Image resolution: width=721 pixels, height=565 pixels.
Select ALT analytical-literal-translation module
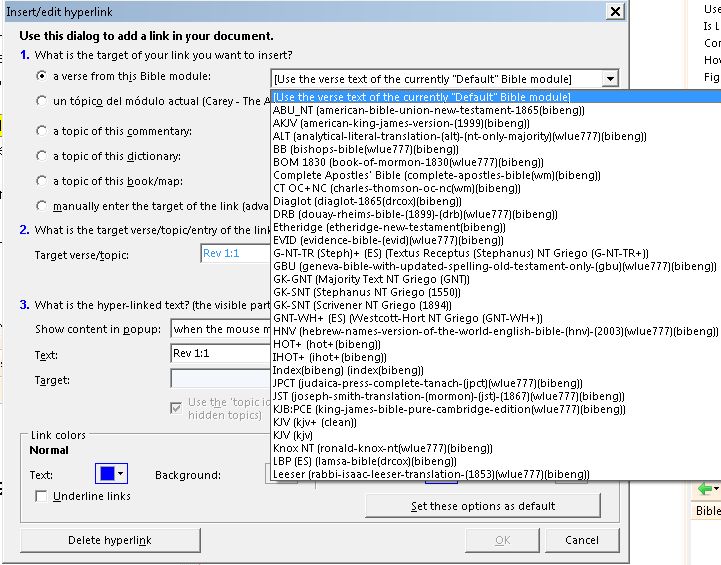pyautogui.click(x=497, y=136)
